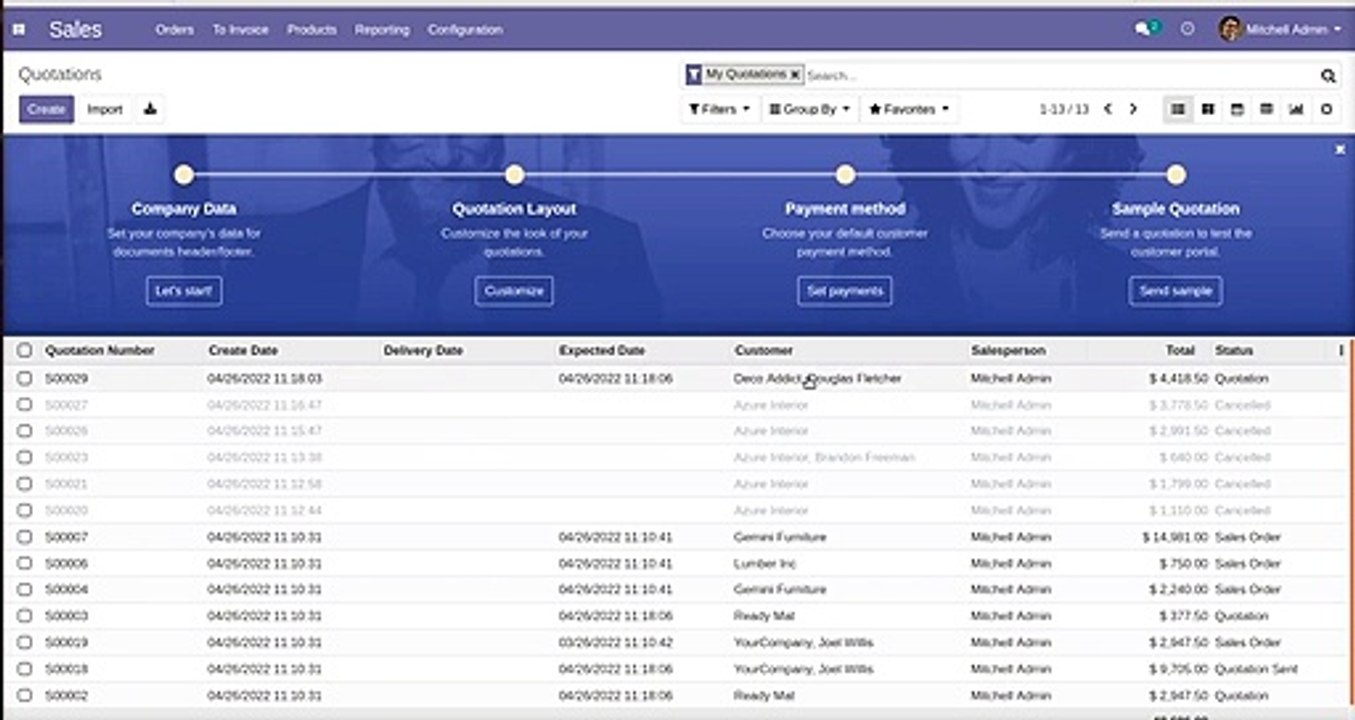The image size is (1355, 720).
Task: Select checkbox for quotation S00007
Action: [25, 537]
